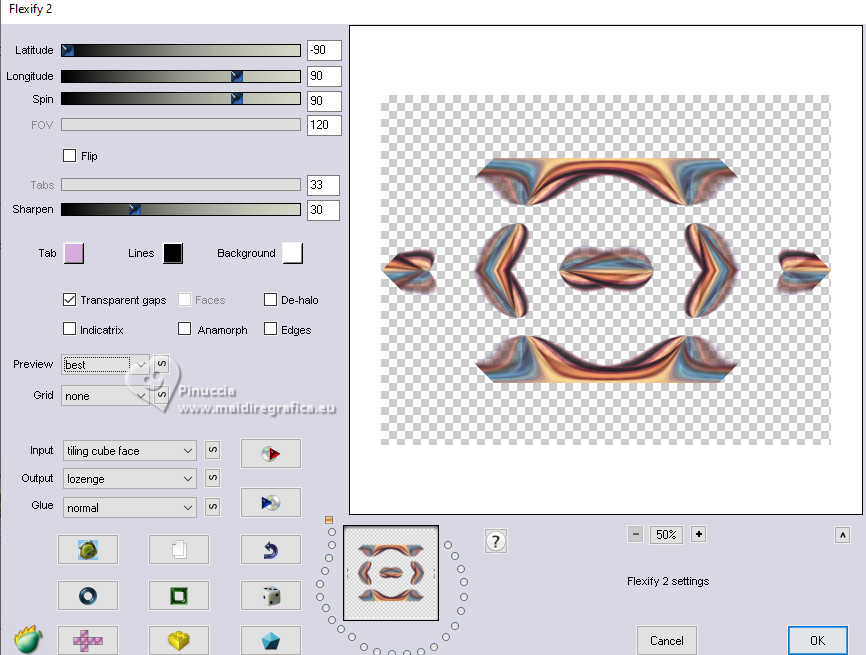Viewport: 866px width, 655px height.
Task: Click the disabled FOV slider track
Action: (181, 125)
